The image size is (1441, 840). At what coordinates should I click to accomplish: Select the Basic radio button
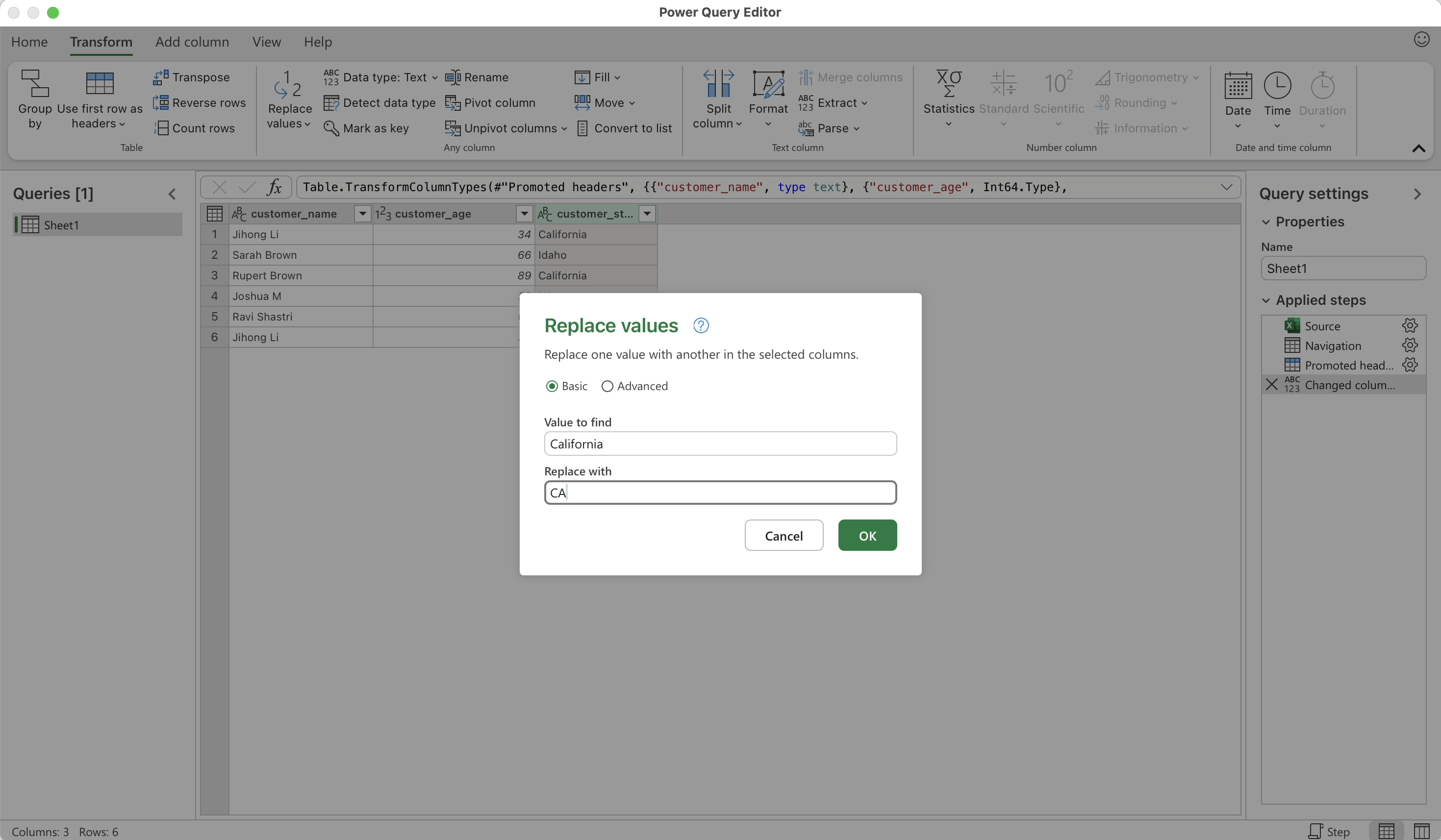552,386
